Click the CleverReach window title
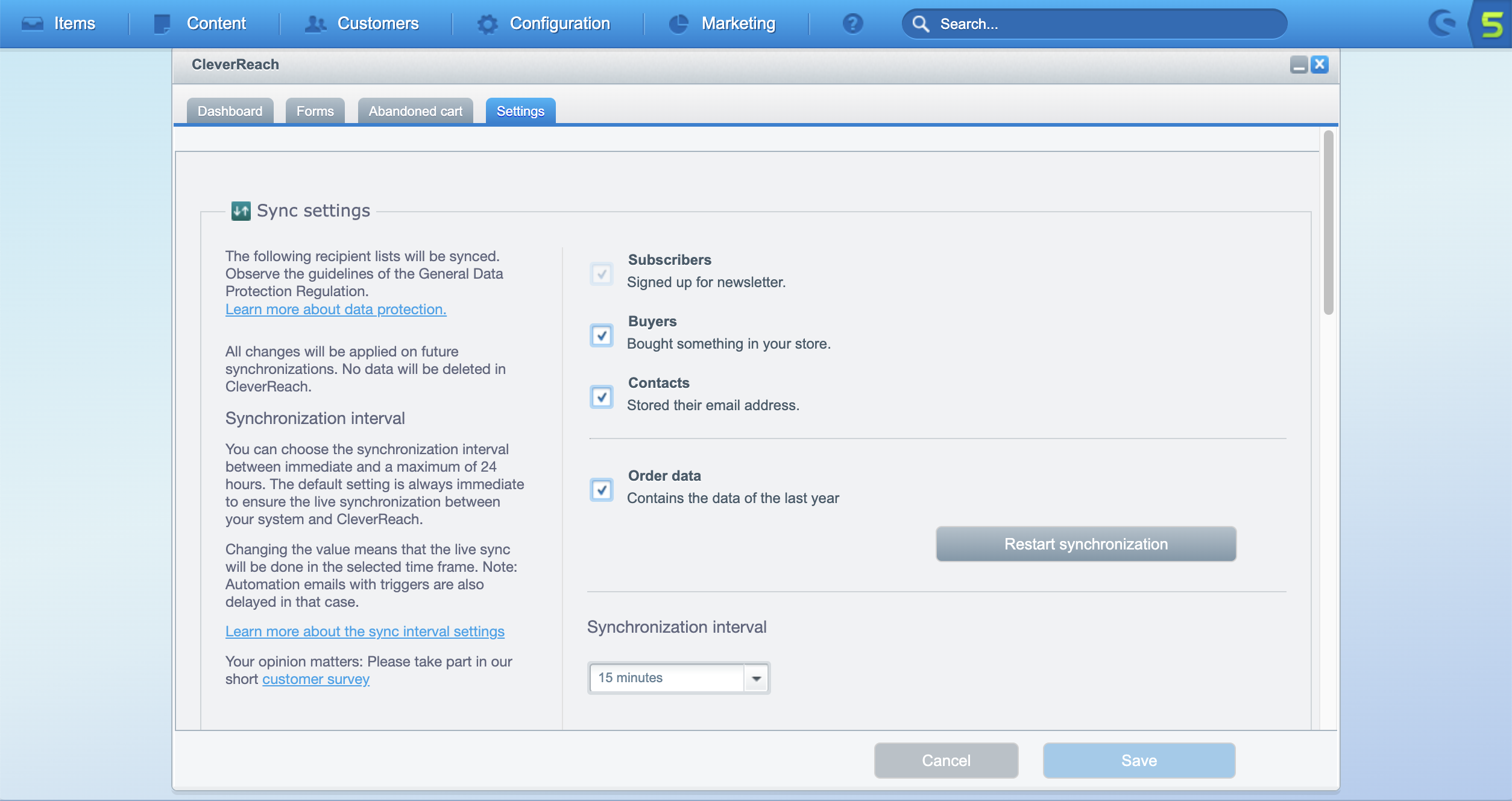 coord(235,65)
